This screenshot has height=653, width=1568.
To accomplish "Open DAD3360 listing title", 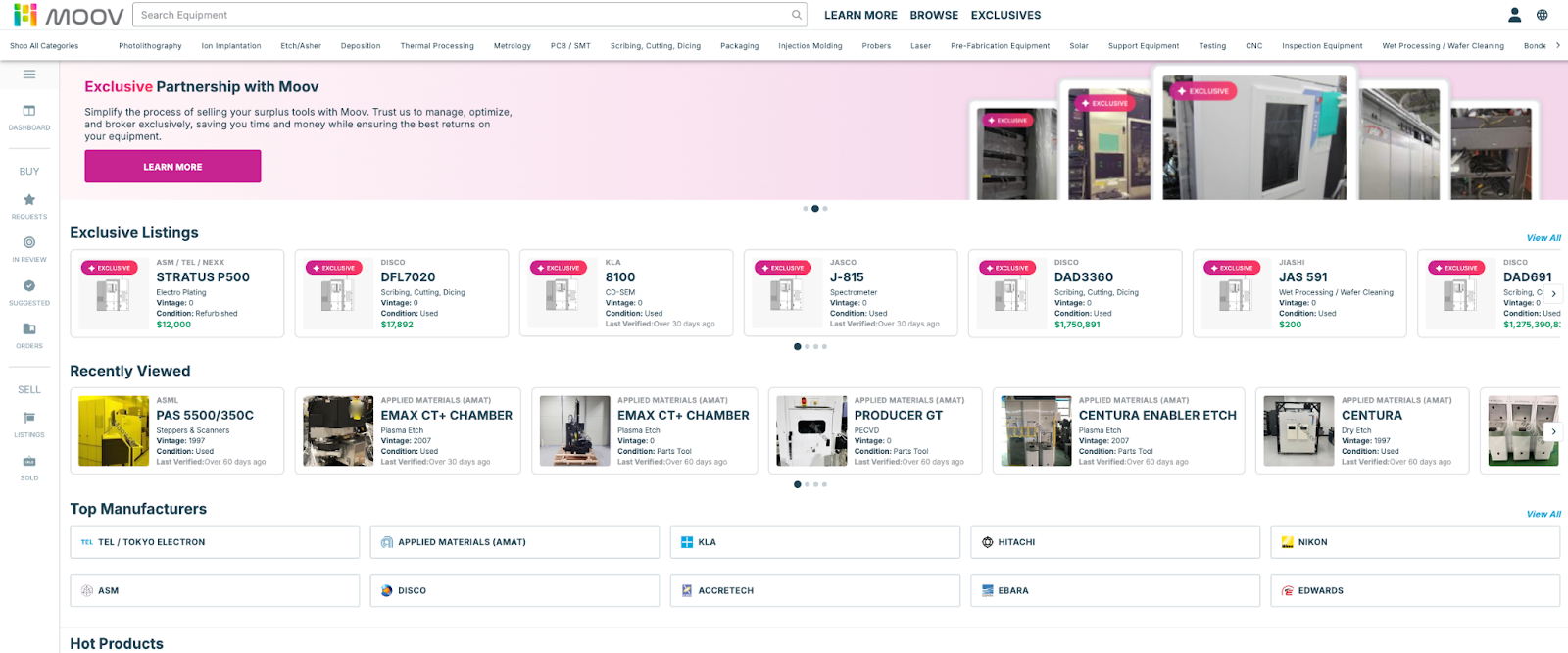I will coord(1084,277).
